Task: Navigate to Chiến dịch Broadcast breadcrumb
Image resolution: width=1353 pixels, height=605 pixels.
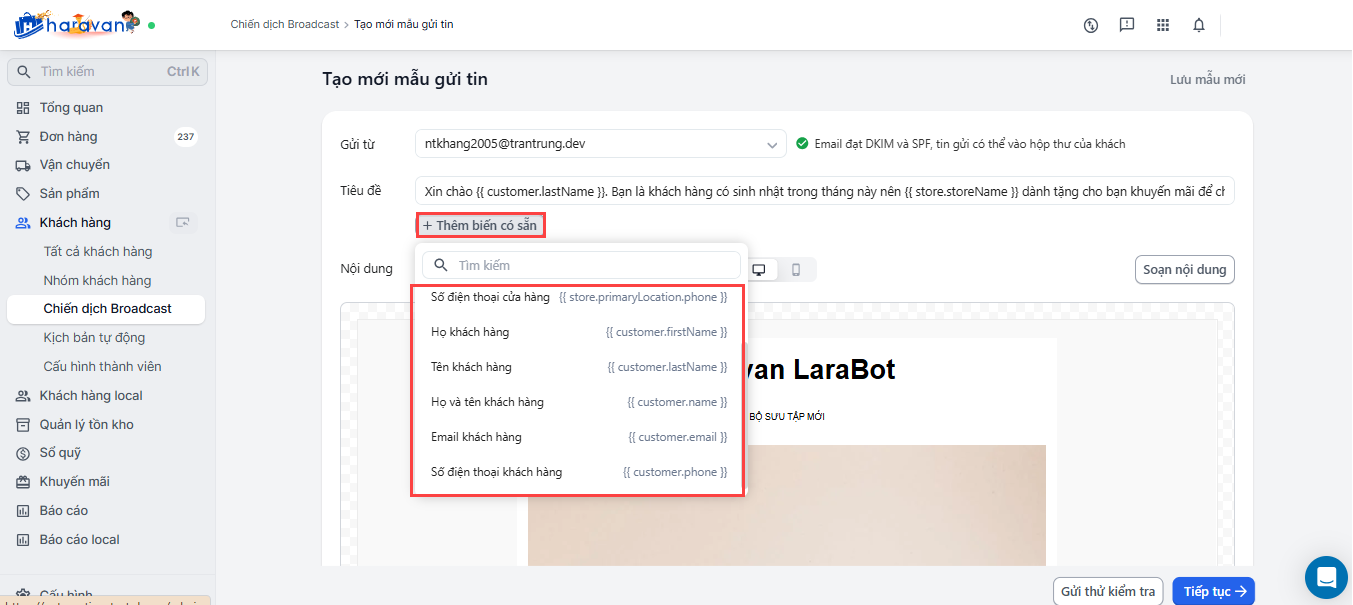Action: [285, 24]
